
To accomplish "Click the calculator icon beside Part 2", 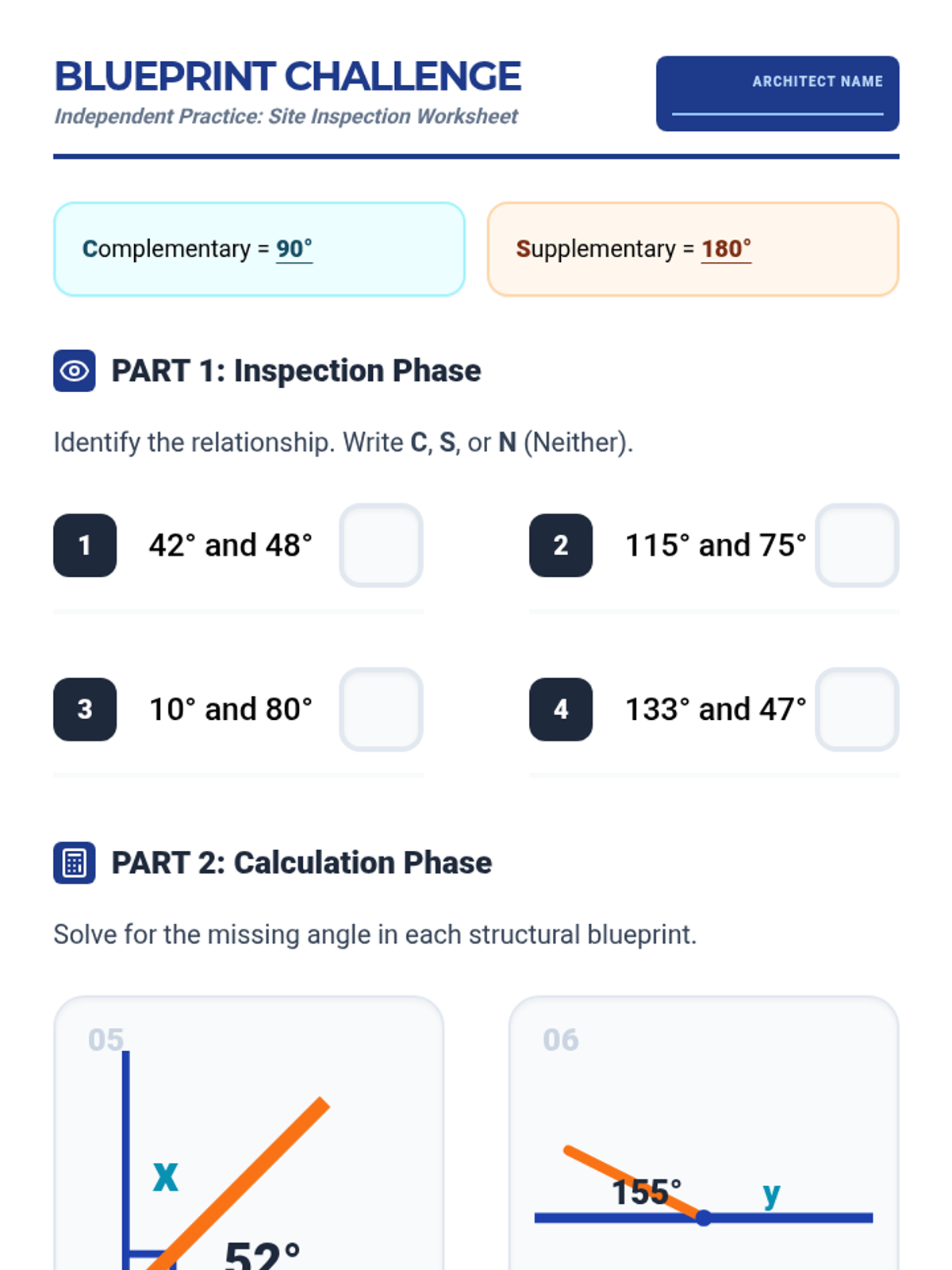I will (75, 863).
